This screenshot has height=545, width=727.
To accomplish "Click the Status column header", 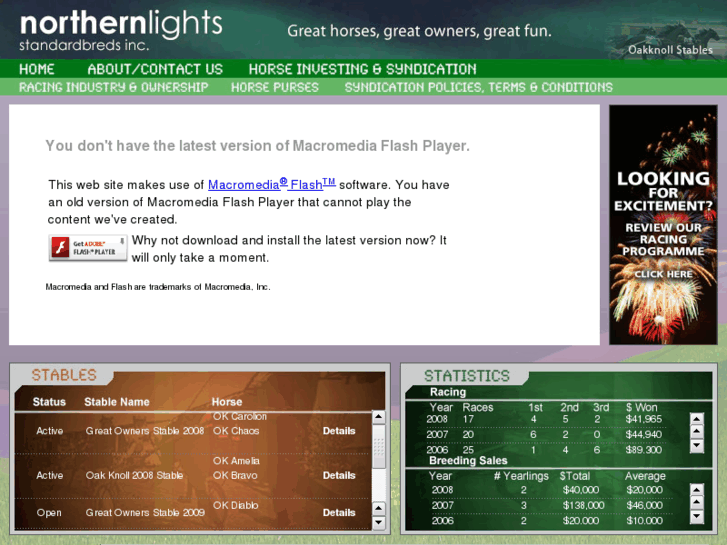I will pyautogui.click(x=49, y=402).
